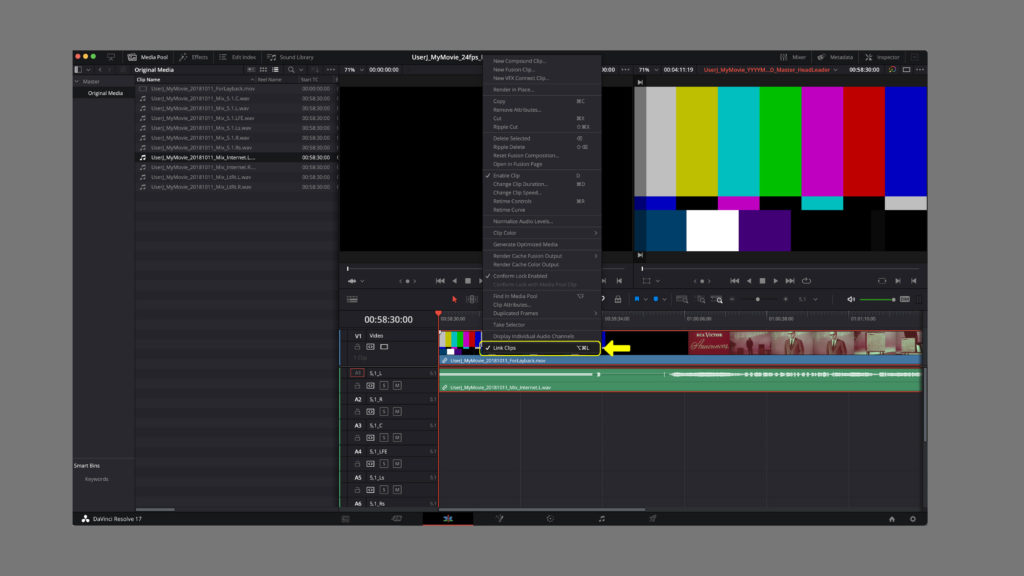
Task: Click the custom zoom magnifier icon
Action: (717, 299)
